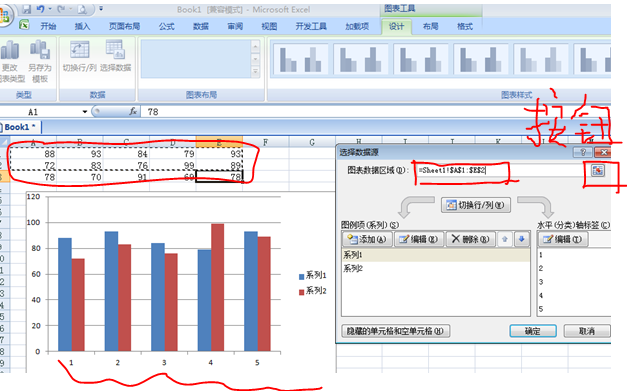
Task: Click the Save icon in quick access toolbar
Action: [27, 9]
